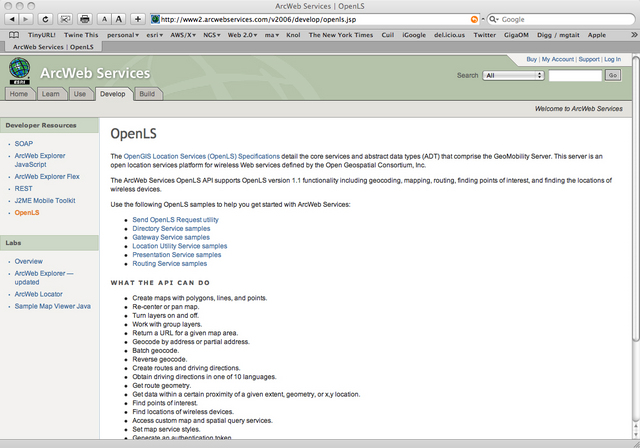Click in the site search text field
This screenshot has width=640, height=448.
(x=575, y=75)
